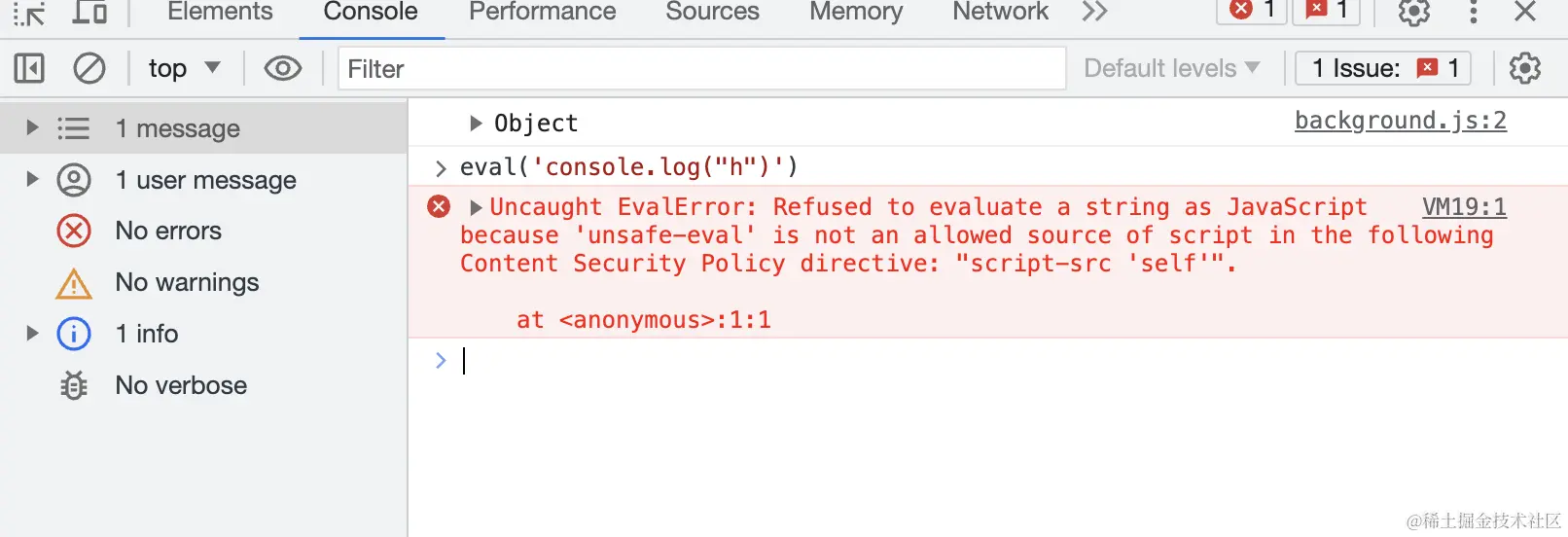Create a live expression with eye icon
Screen dimensions: 1568x537
283,68
